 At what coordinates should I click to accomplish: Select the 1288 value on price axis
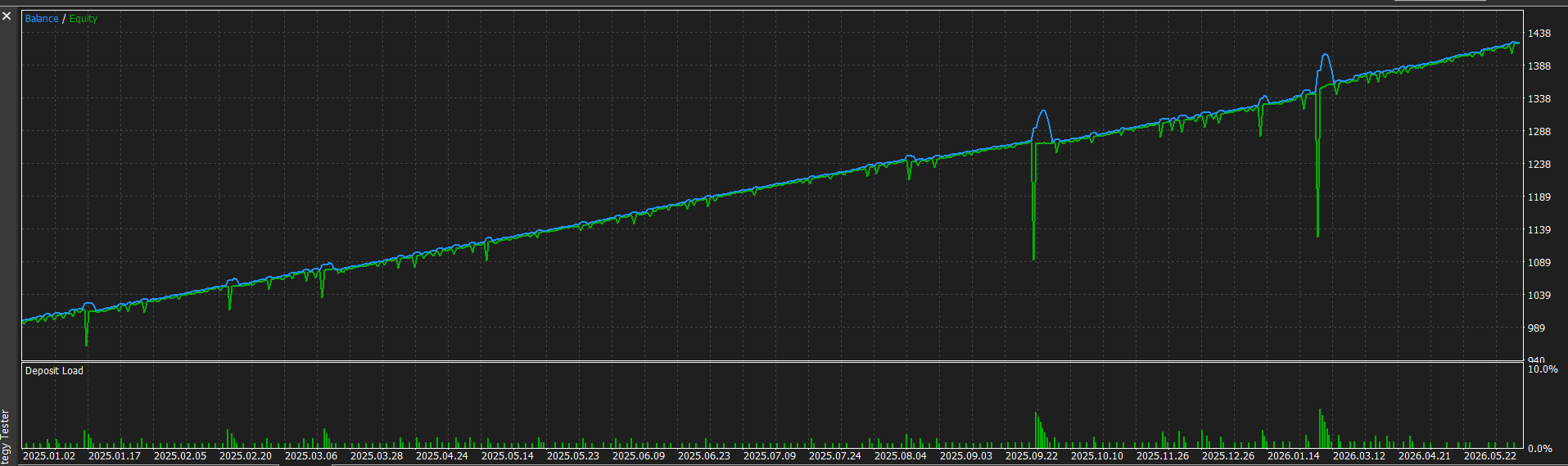point(1539,132)
